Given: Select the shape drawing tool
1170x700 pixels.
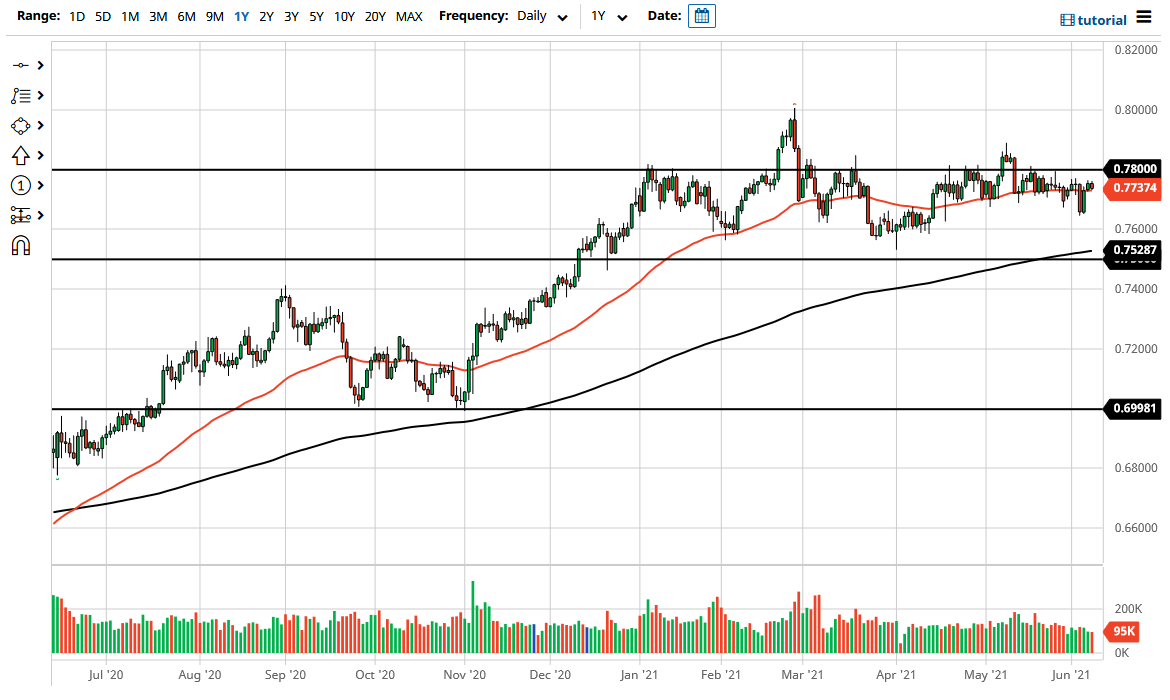Looking at the screenshot, I should coord(20,125).
